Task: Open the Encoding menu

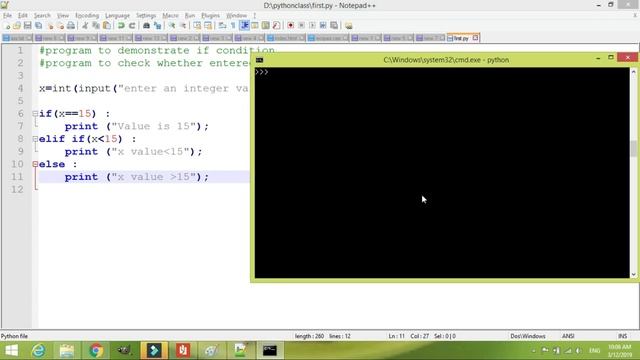Action: pyautogui.click(x=87, y=16)
